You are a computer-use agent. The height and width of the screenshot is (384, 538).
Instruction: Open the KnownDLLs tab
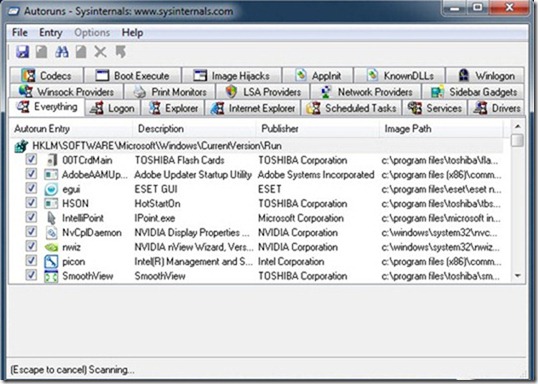(399, 75)
